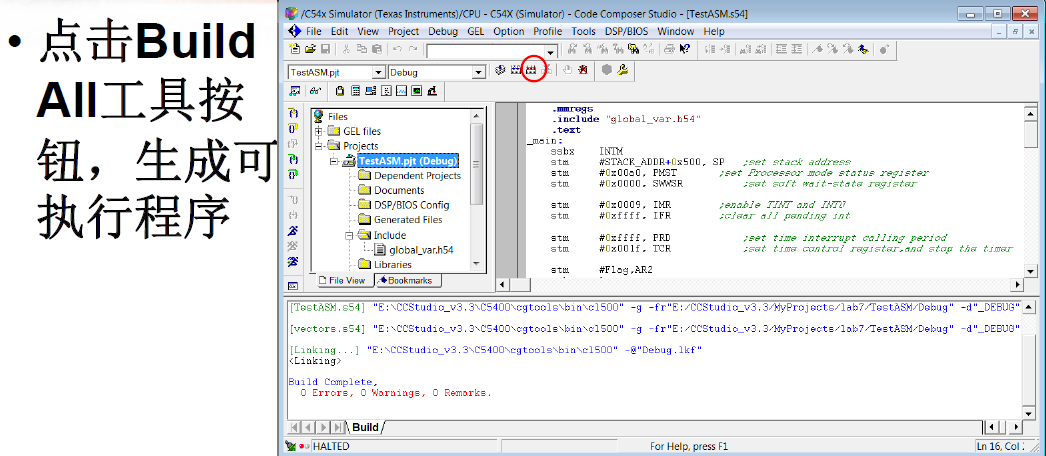
Task: Select the Build output tab
Action: tap(365, 427)
